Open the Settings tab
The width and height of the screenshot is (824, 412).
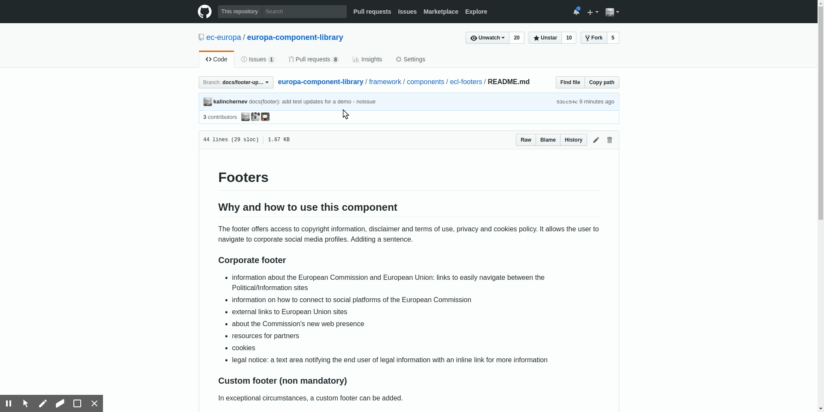point(410,59)
